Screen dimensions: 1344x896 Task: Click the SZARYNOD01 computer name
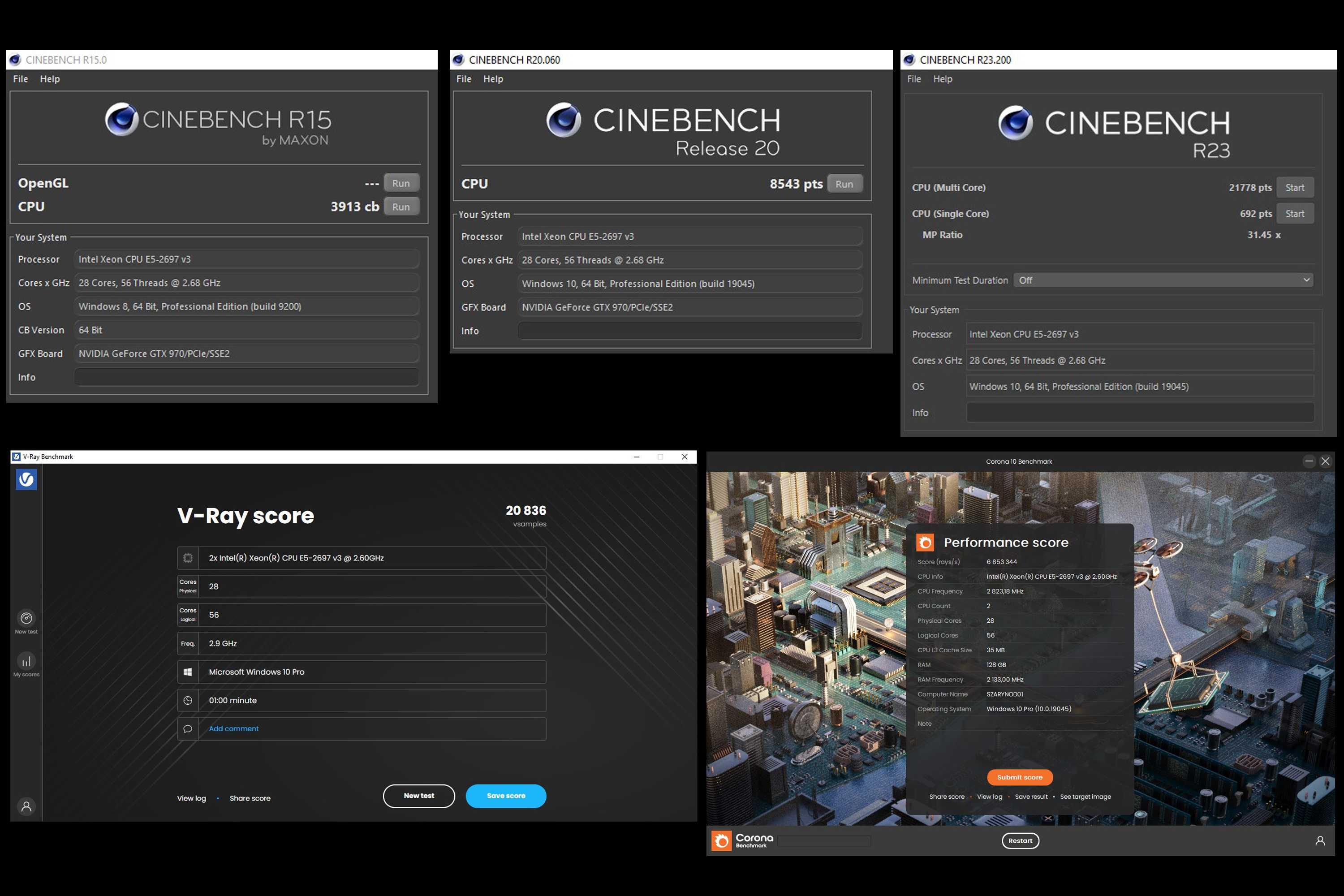[1004, 694]
